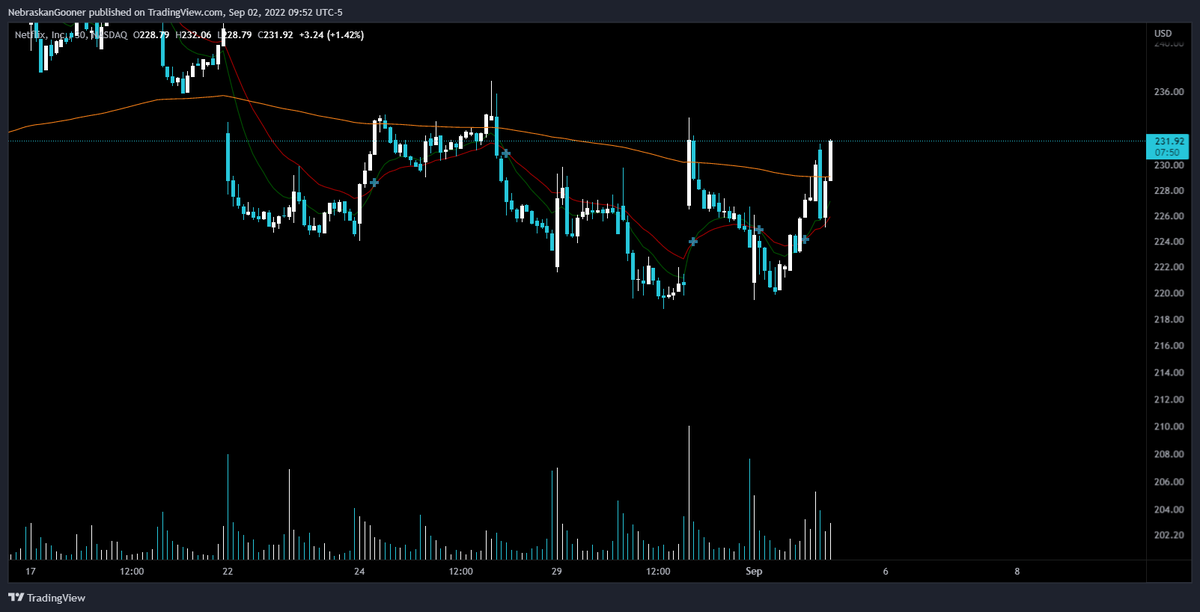Click the 222.00 price axis label
Viewport: 1200px width, 612px height.
[1169, 268]
